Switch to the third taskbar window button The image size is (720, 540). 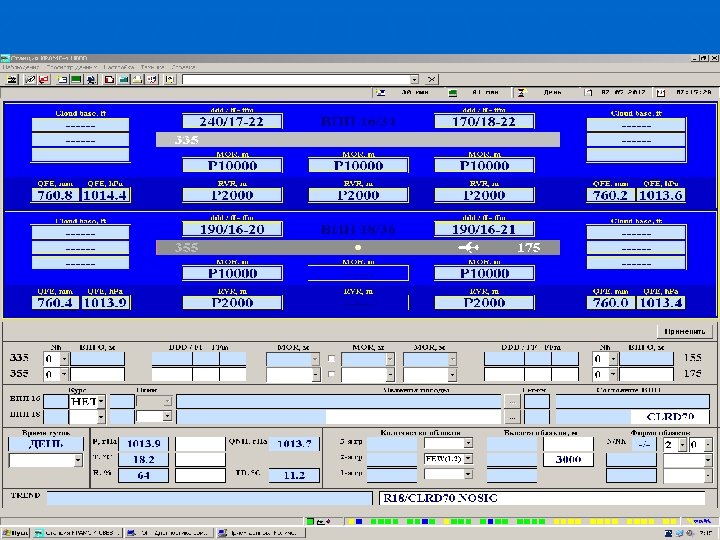click(261, 533)
